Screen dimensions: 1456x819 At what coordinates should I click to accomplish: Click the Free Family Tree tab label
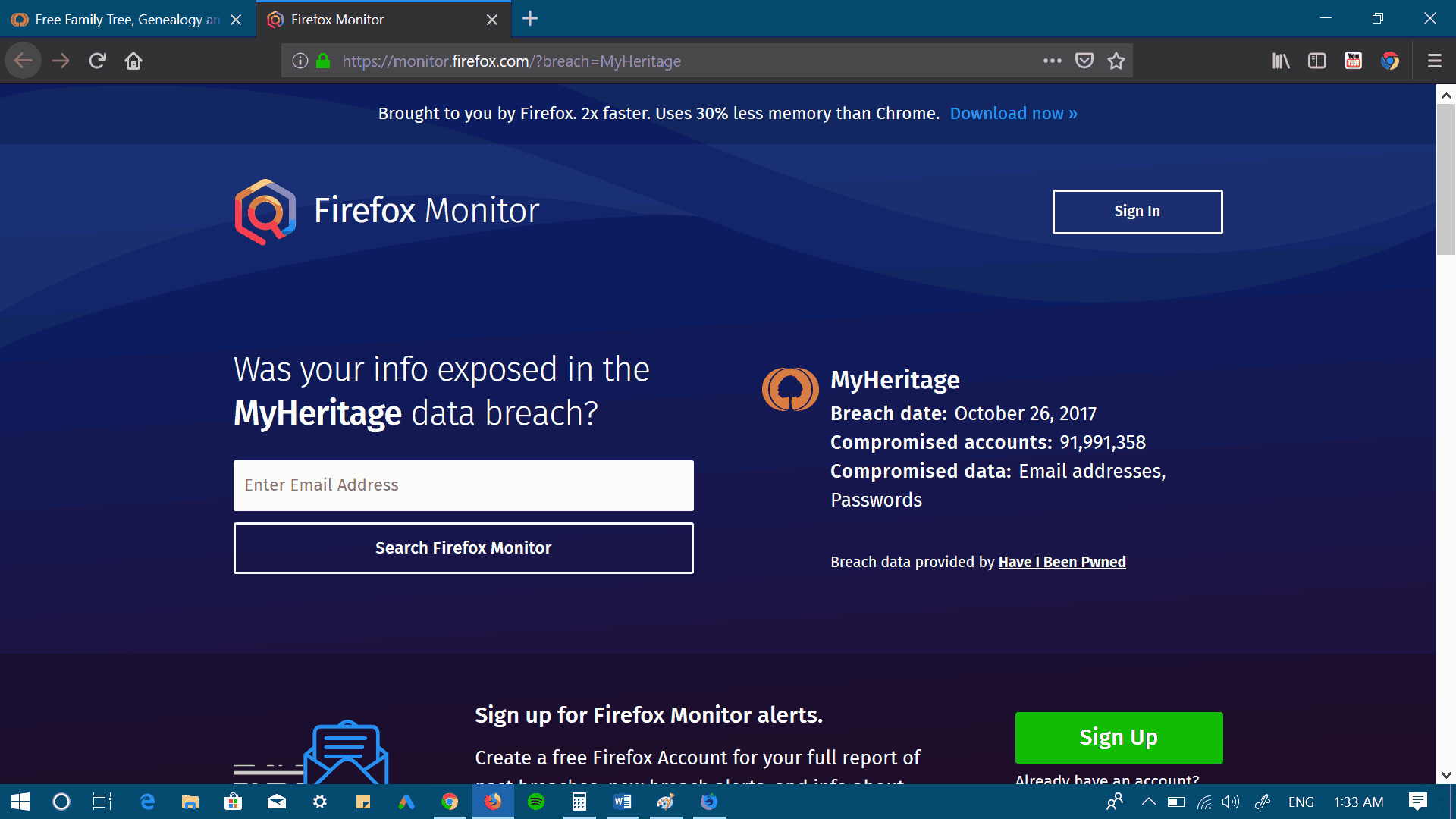(119, 19)
